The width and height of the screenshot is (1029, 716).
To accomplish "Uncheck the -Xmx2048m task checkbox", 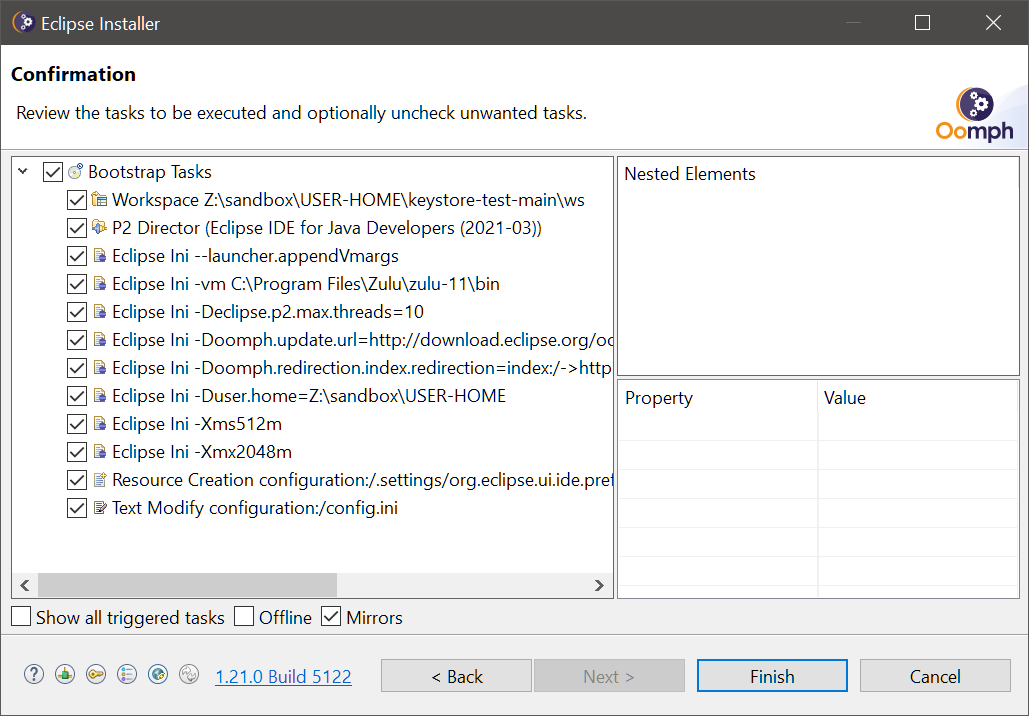I will [77, 452].
